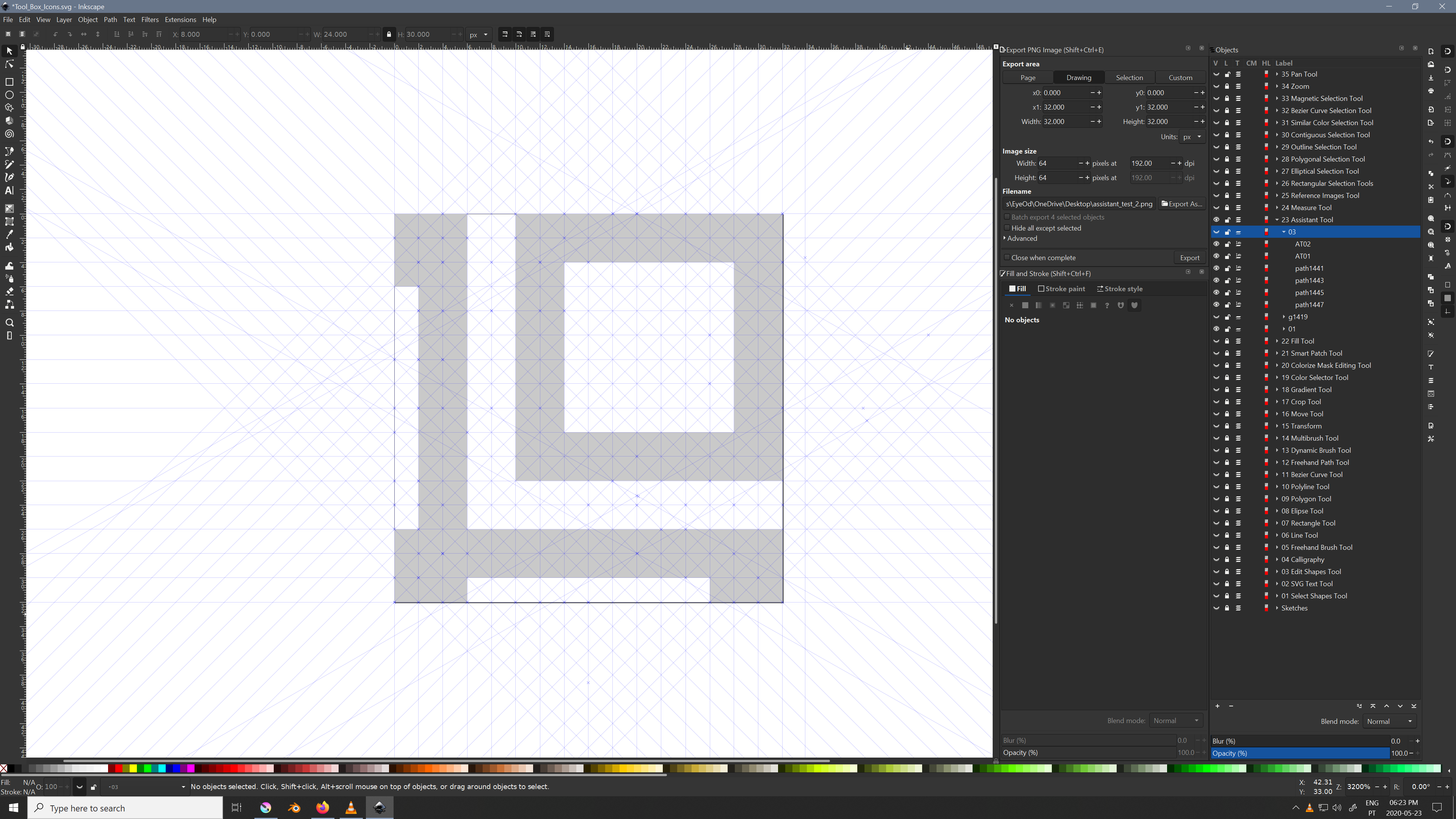Open VLC from the Windows taskbar
This screenshot has width=1456, height=819.
click(x=351, y=808)
